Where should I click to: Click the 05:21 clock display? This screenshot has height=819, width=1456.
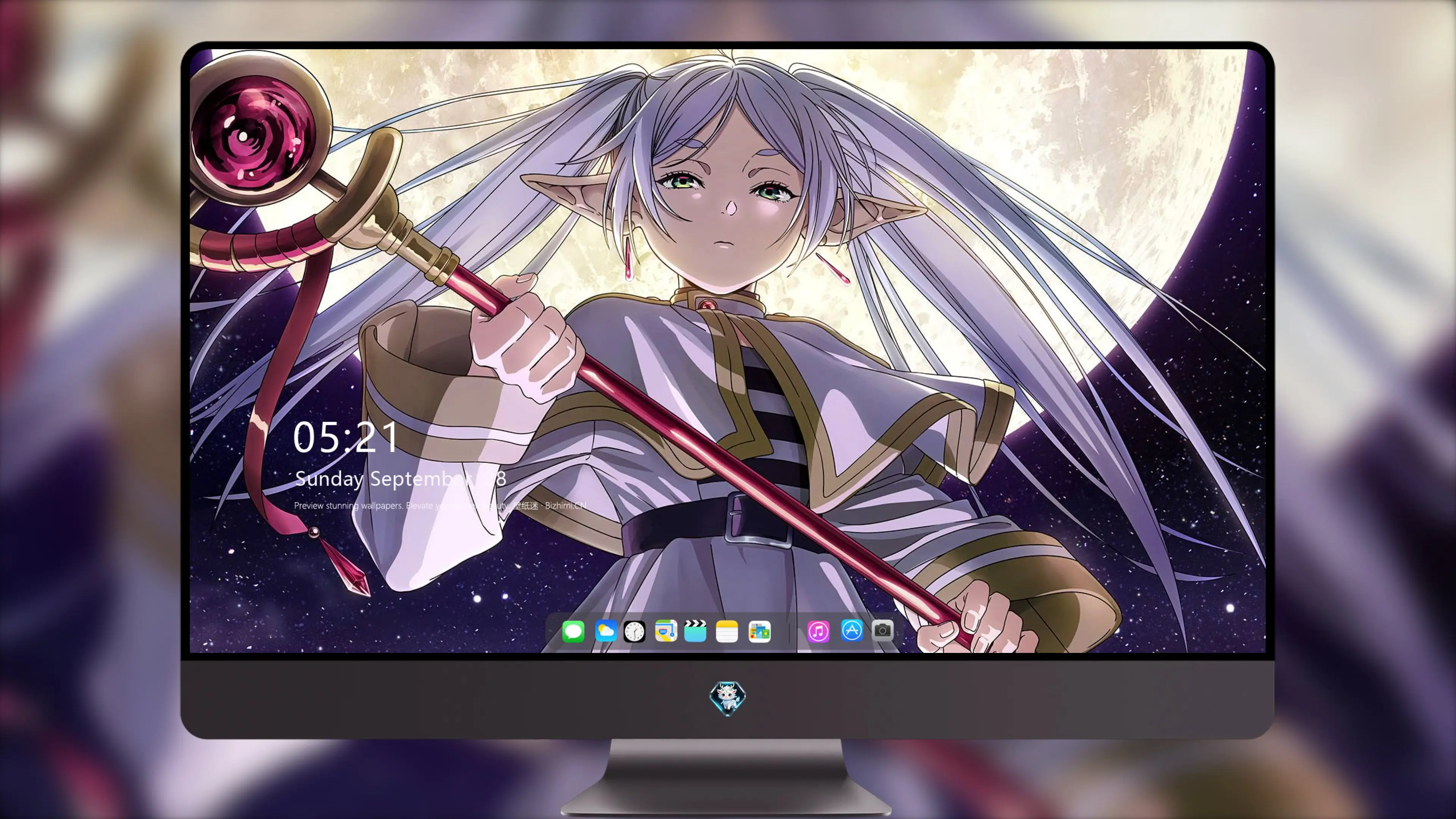pos(345,437)
